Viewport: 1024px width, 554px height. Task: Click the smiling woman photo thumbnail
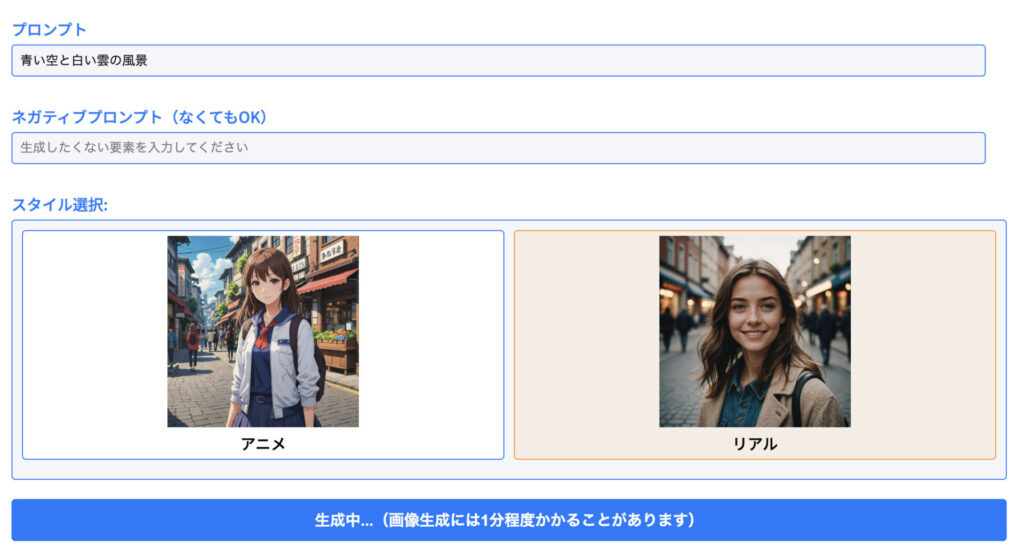[x=755, y=331]
